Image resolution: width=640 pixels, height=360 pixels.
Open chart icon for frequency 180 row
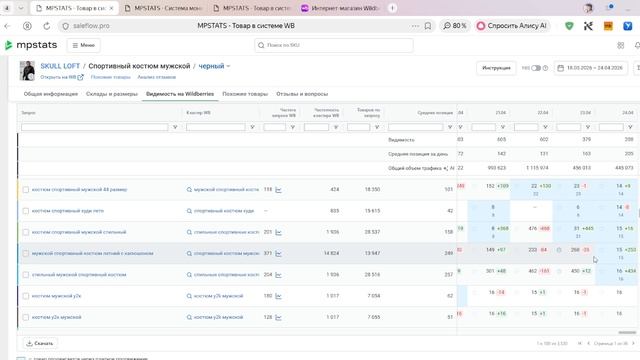(278, 296)
